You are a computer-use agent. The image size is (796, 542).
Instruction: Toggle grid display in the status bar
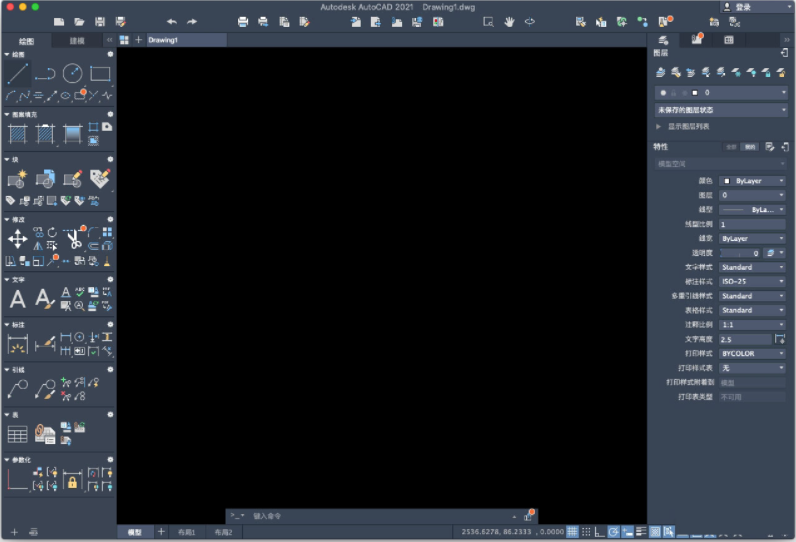pos(572,531)
